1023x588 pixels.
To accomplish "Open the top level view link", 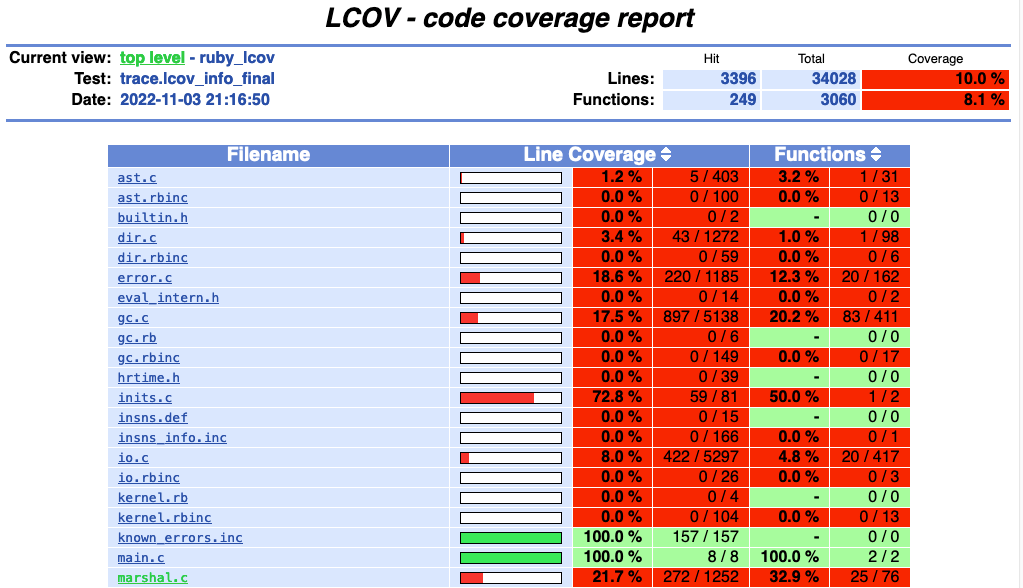I will tap(152, 58).
